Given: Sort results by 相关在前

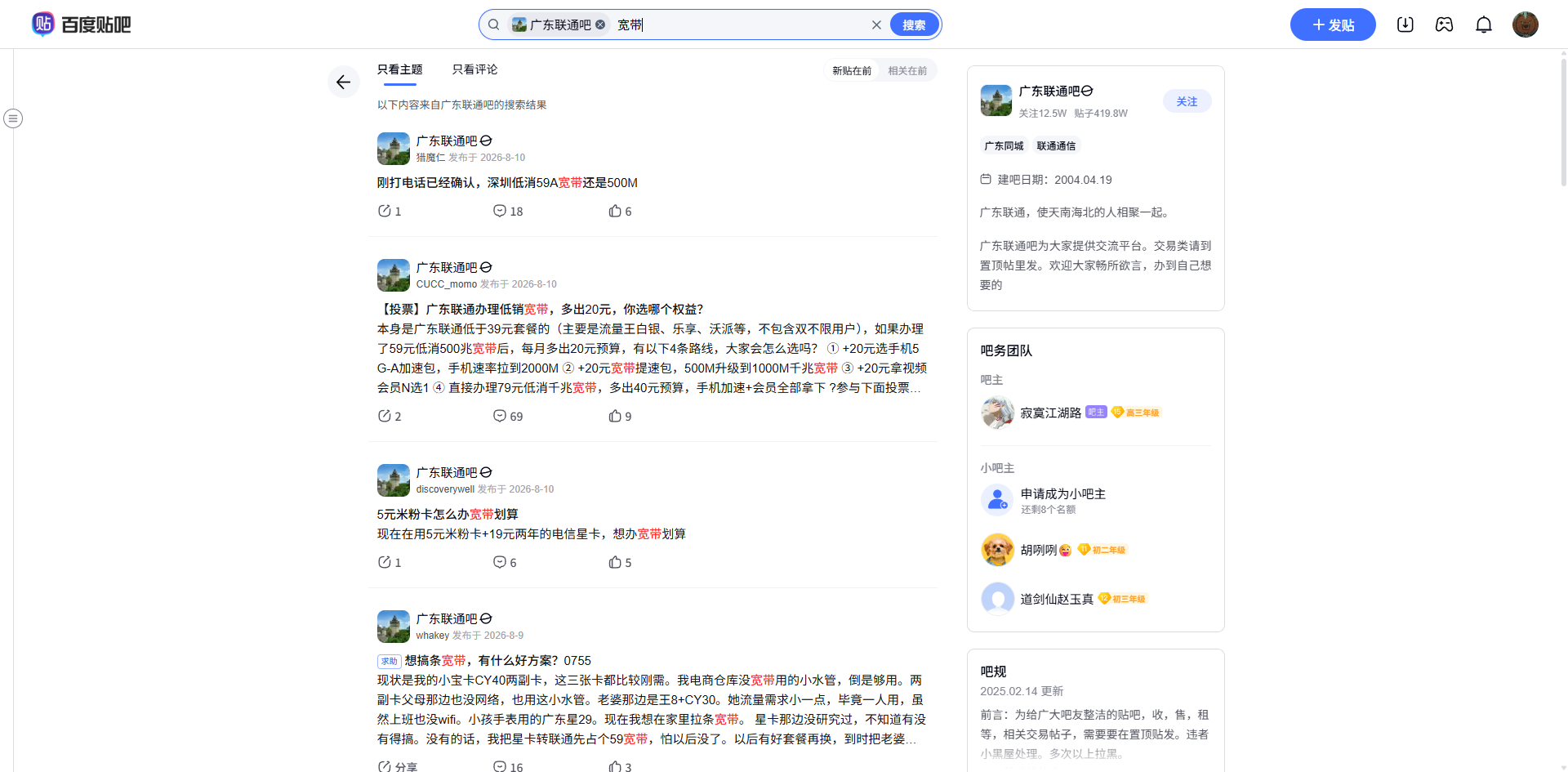Looking at the screenshot, I should point(907,71).
